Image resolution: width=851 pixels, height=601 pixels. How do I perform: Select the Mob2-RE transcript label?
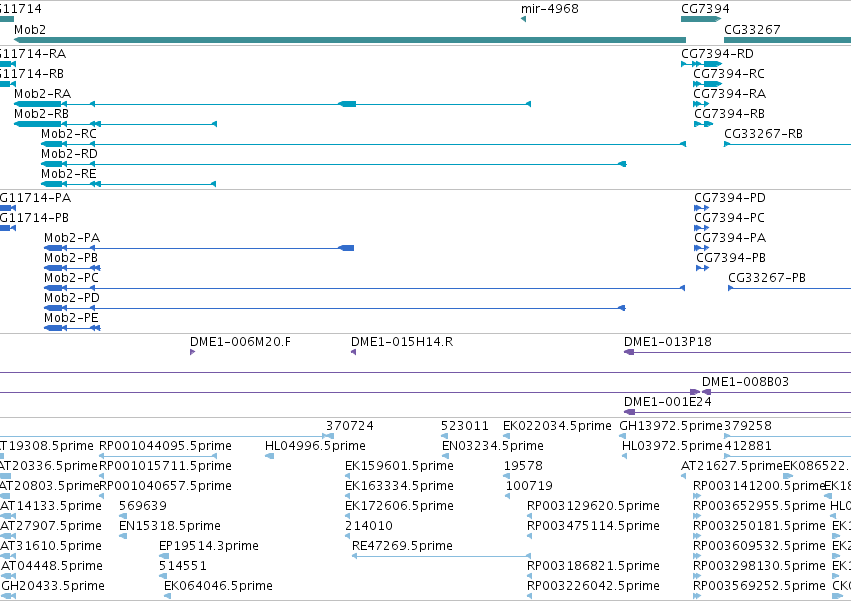coord(69,174)
